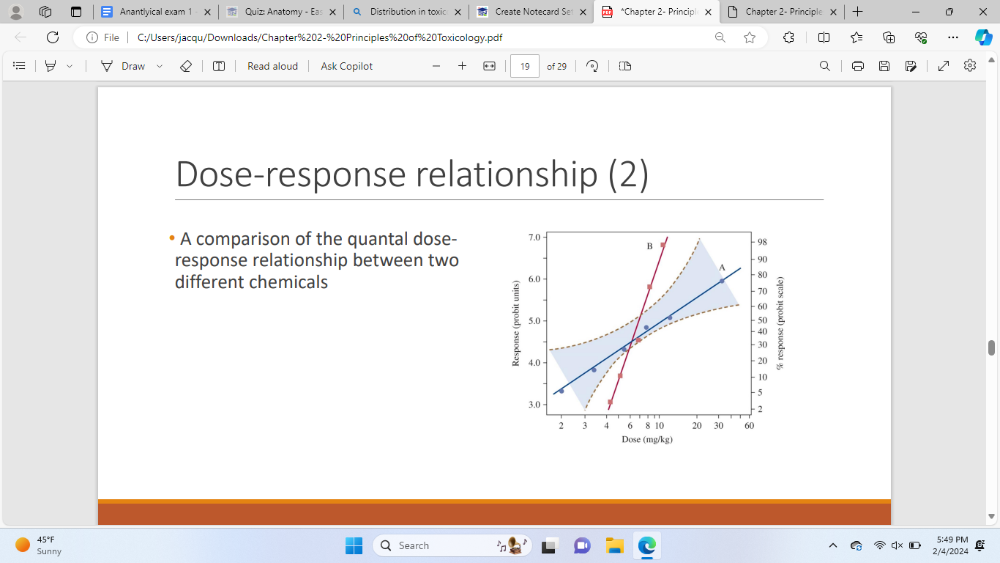Expand the Draw tool options dropdown
Viewport: 1000px width, 563px height.
pyautogui.click(x=159, y=66)
